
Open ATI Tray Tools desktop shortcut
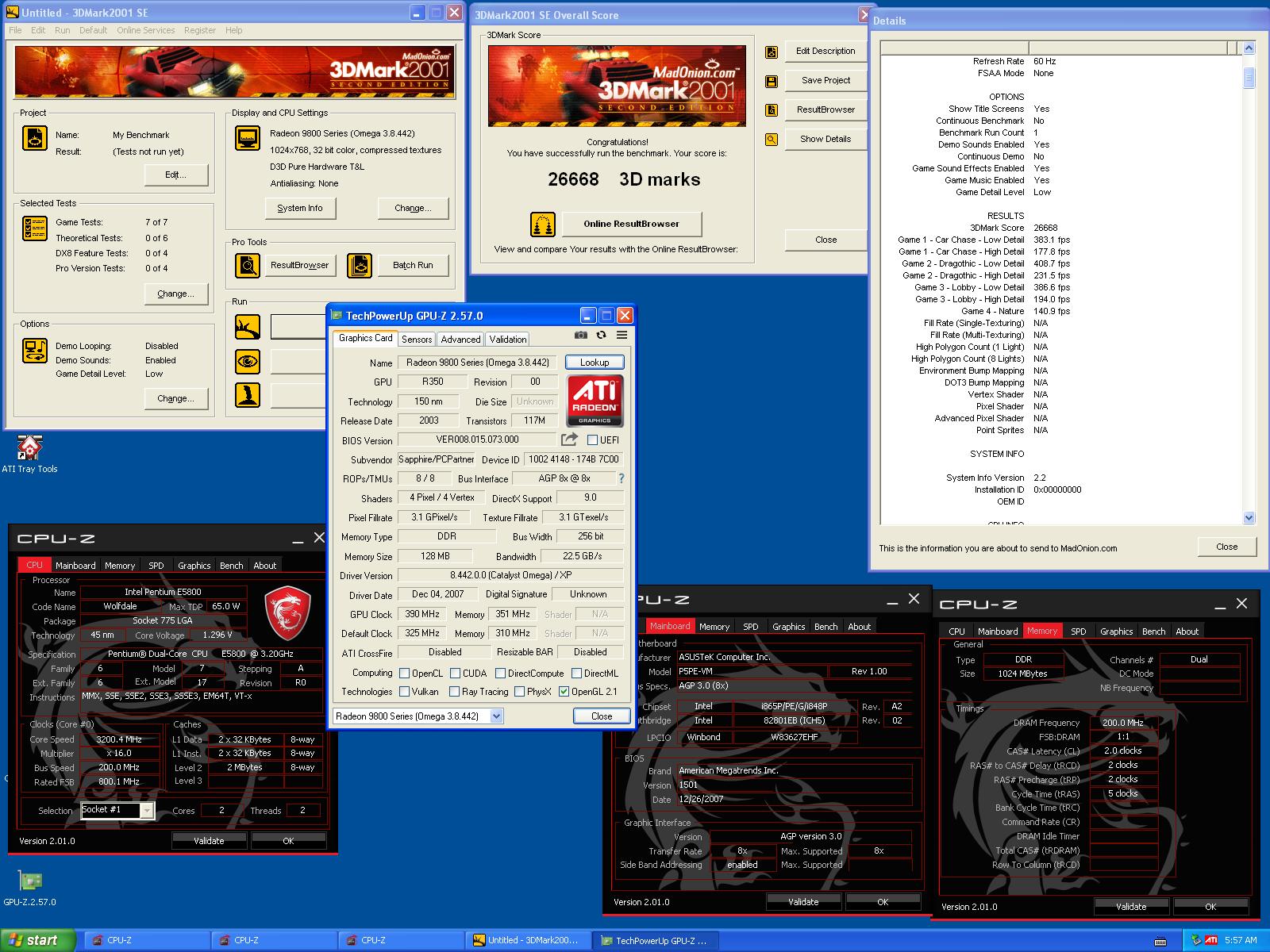tap(29, 454)
